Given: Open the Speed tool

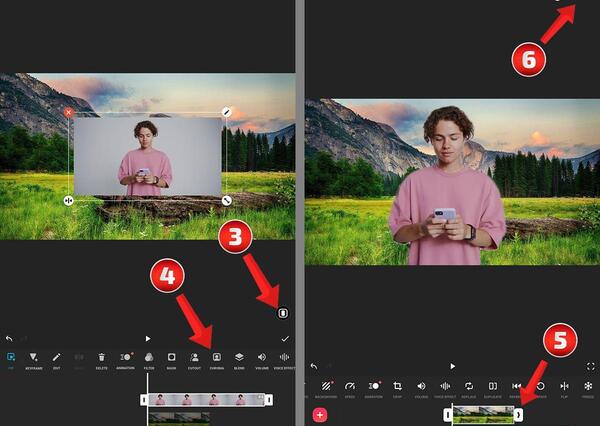Looking at the screenshot, I should pyautogui.click(x=350, y=389).
